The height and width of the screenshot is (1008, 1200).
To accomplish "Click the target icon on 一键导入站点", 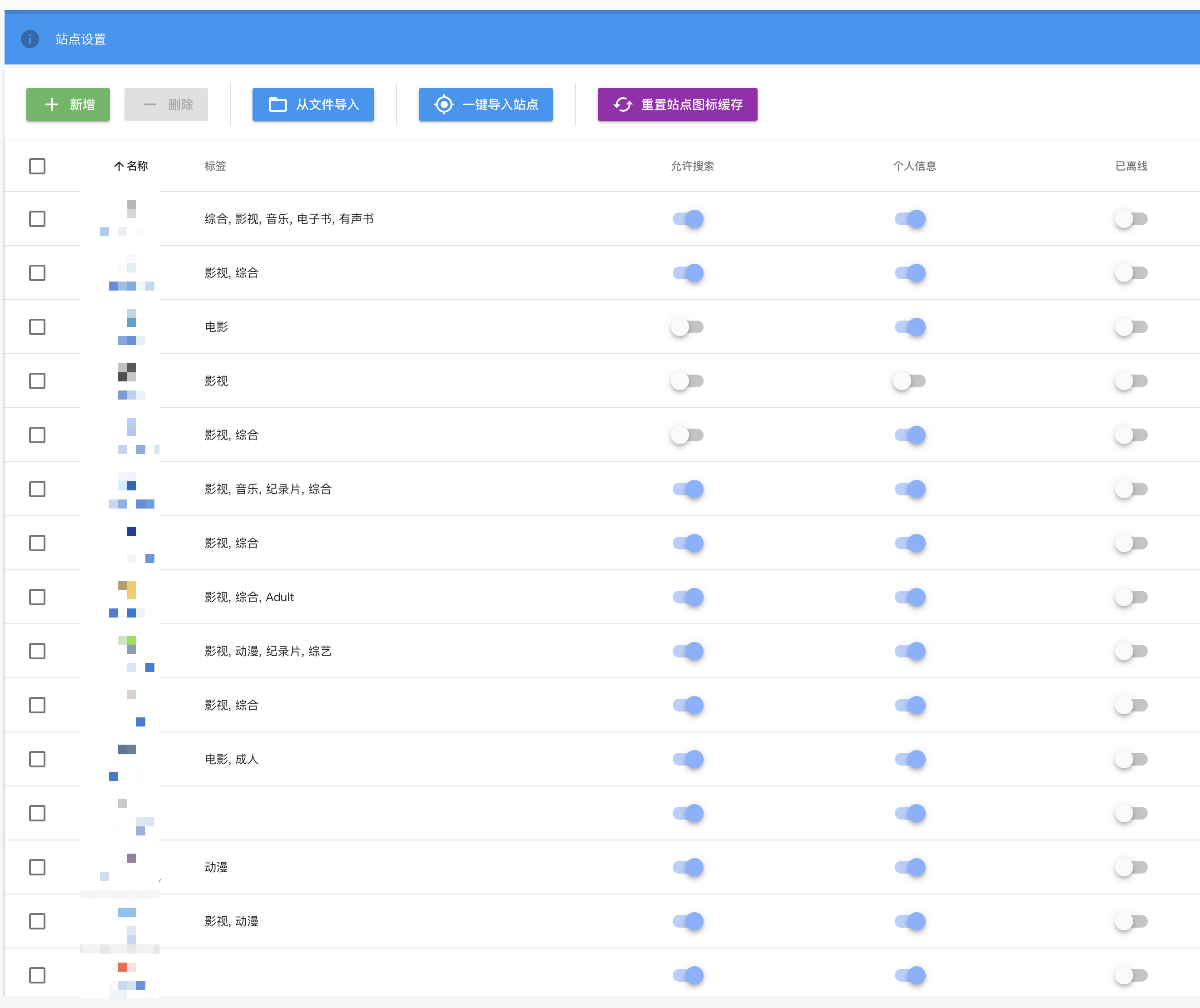I will pos(444,104).
